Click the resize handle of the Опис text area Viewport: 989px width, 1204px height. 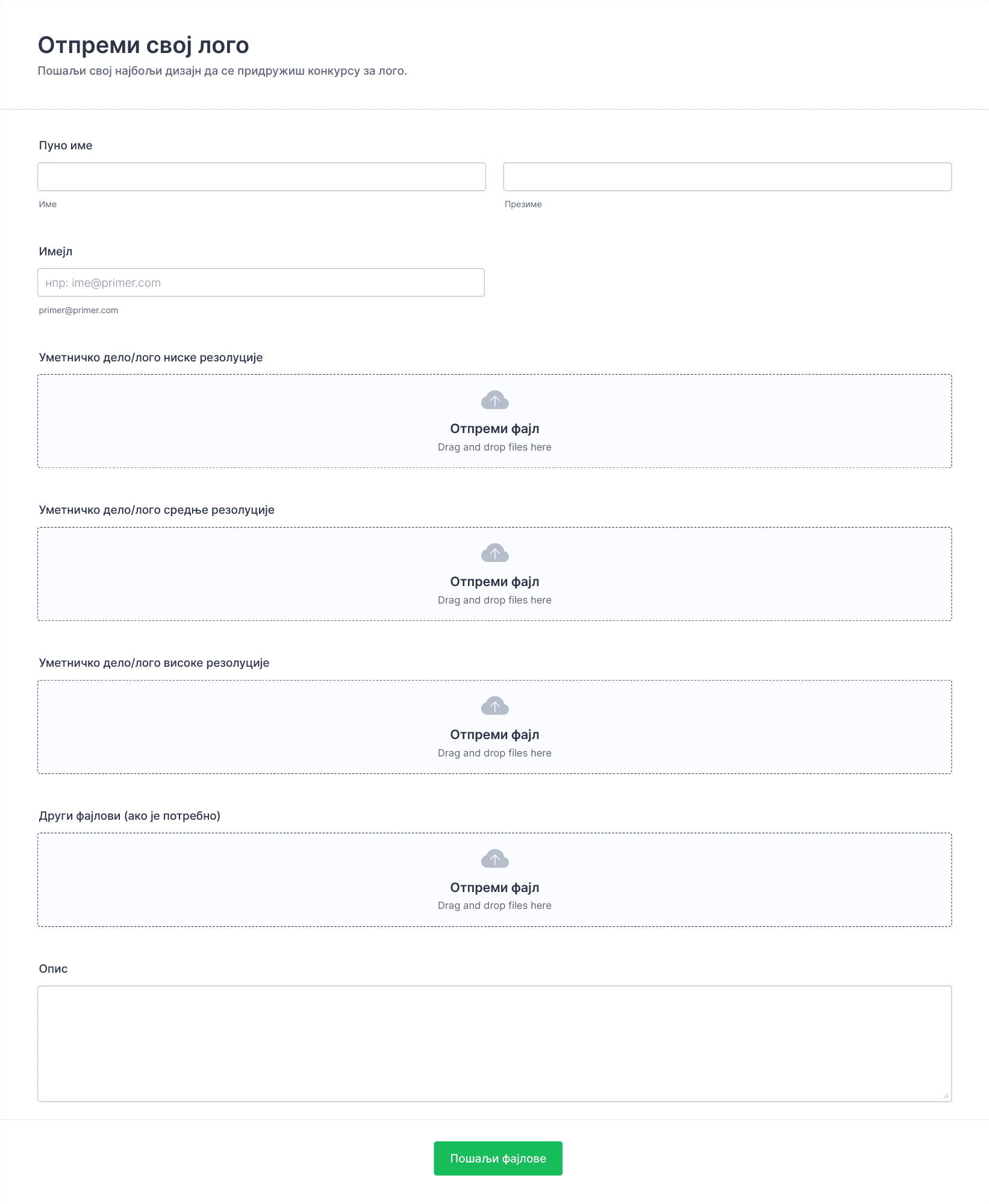(946, 1096)
